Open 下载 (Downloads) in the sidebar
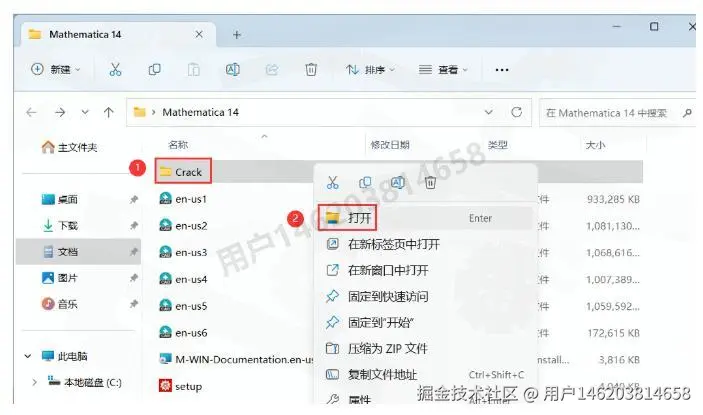Image resolution: width=703 pixels, height=415 pixels. click(60, 225)
